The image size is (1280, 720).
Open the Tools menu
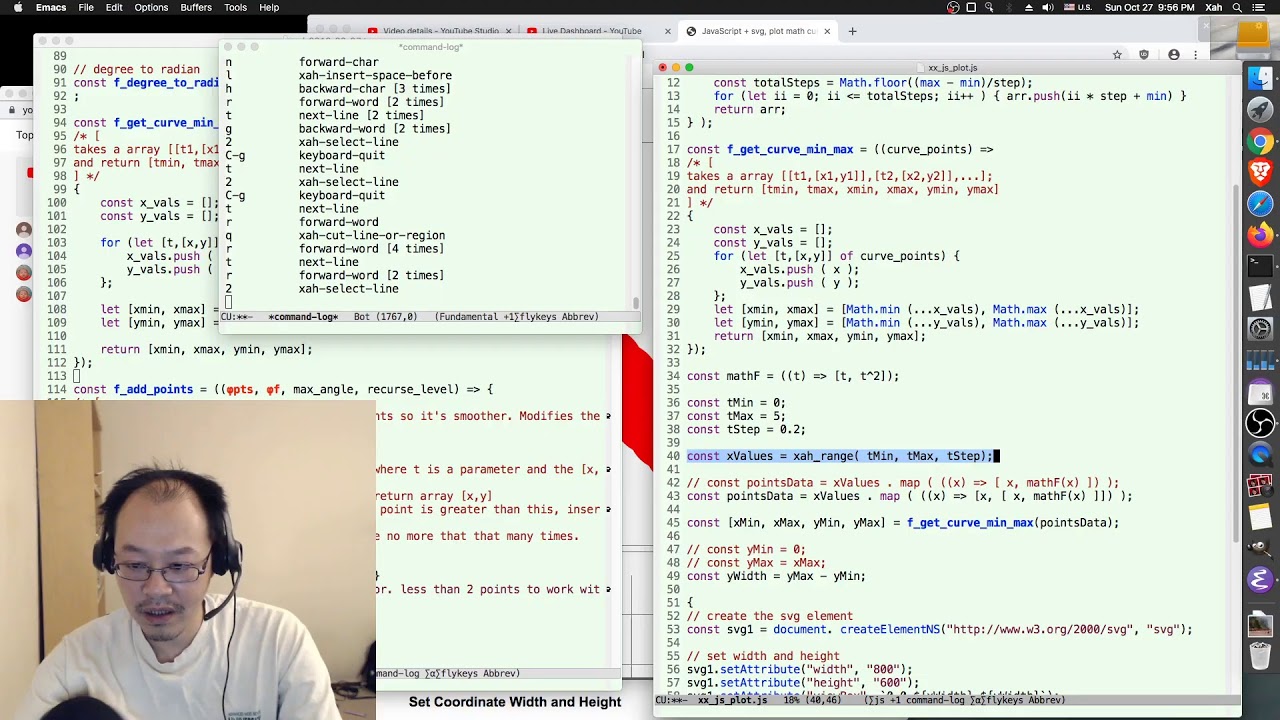[x=235, y=7]
